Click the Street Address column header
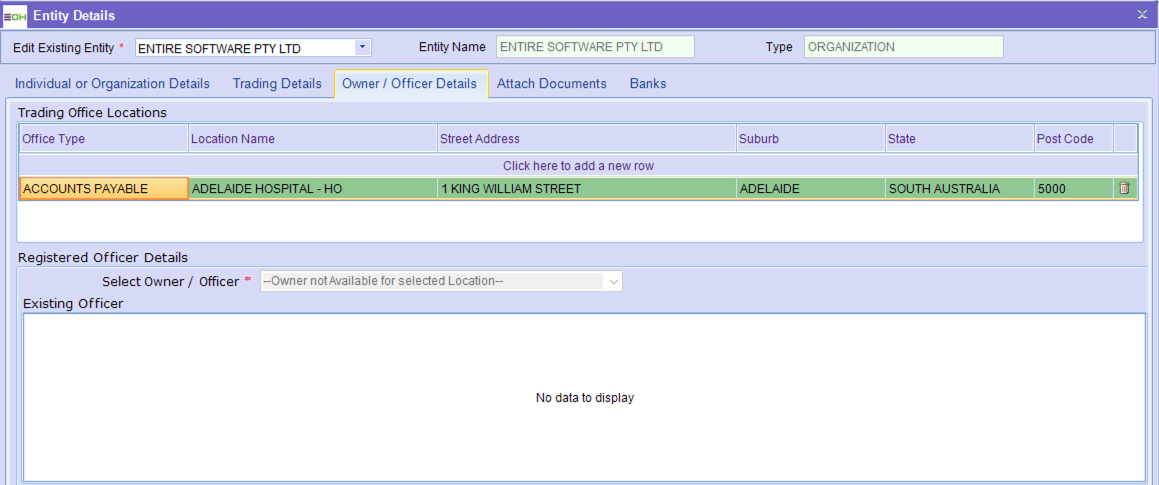 (585, 139)
